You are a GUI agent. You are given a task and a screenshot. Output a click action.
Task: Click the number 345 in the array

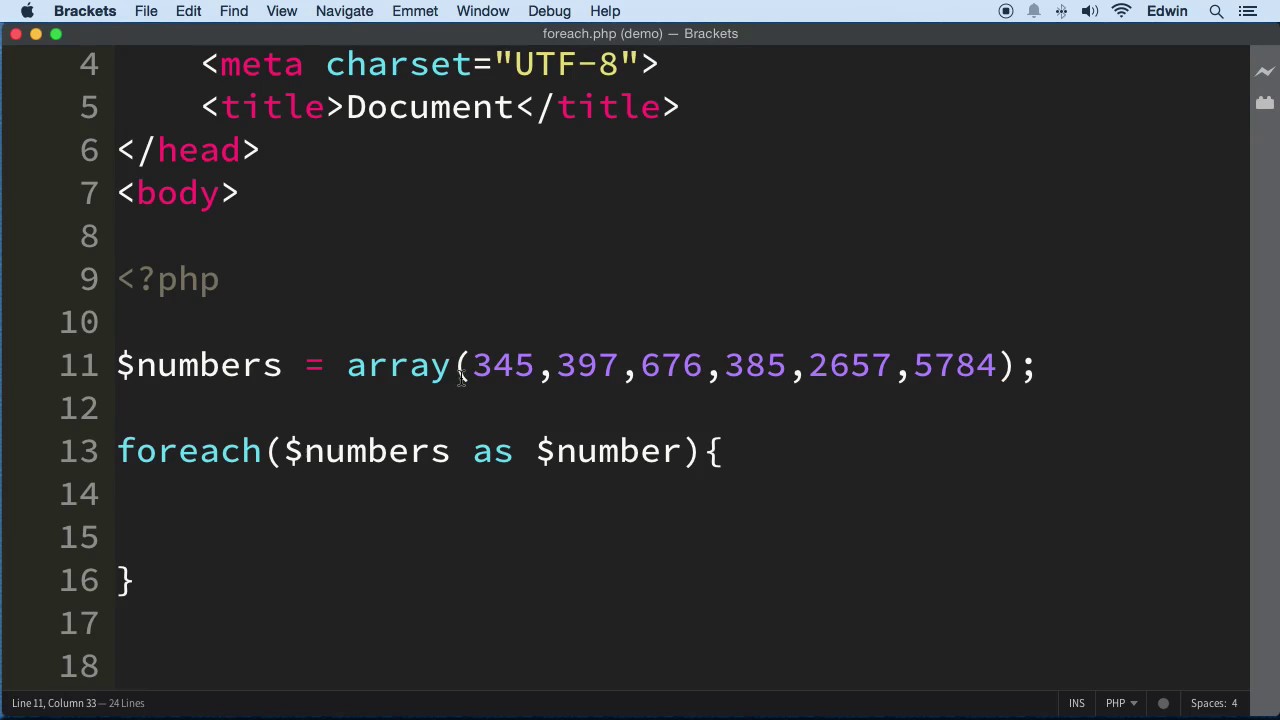tap(504, 365)
